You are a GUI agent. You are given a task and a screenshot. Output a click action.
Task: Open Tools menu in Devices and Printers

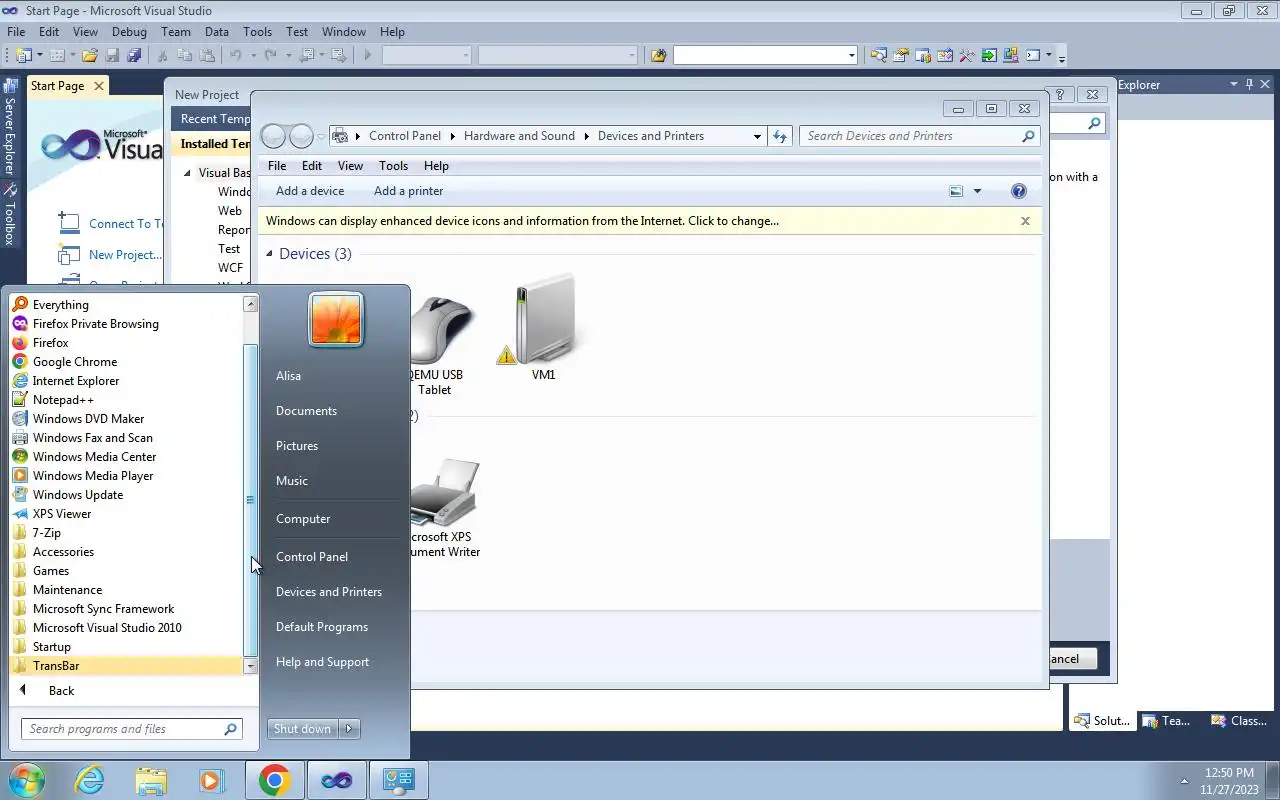[393, 166]
